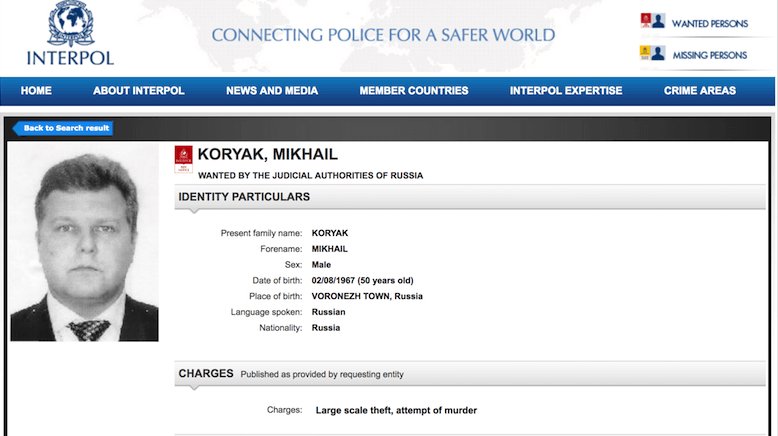Click the wanted person's photo thumbnail
Viewport: 778px width, 436px height.
coord(84,243)
